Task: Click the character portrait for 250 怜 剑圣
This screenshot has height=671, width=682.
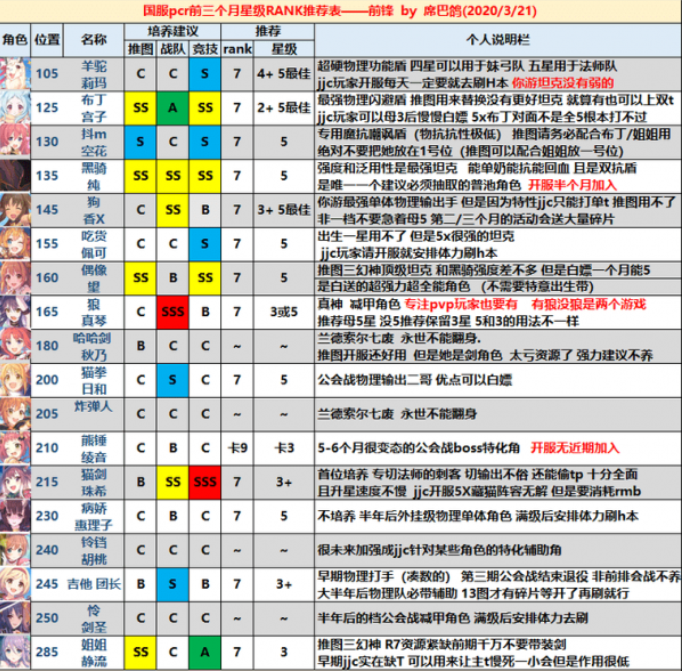Action: (x=15, y=618)
